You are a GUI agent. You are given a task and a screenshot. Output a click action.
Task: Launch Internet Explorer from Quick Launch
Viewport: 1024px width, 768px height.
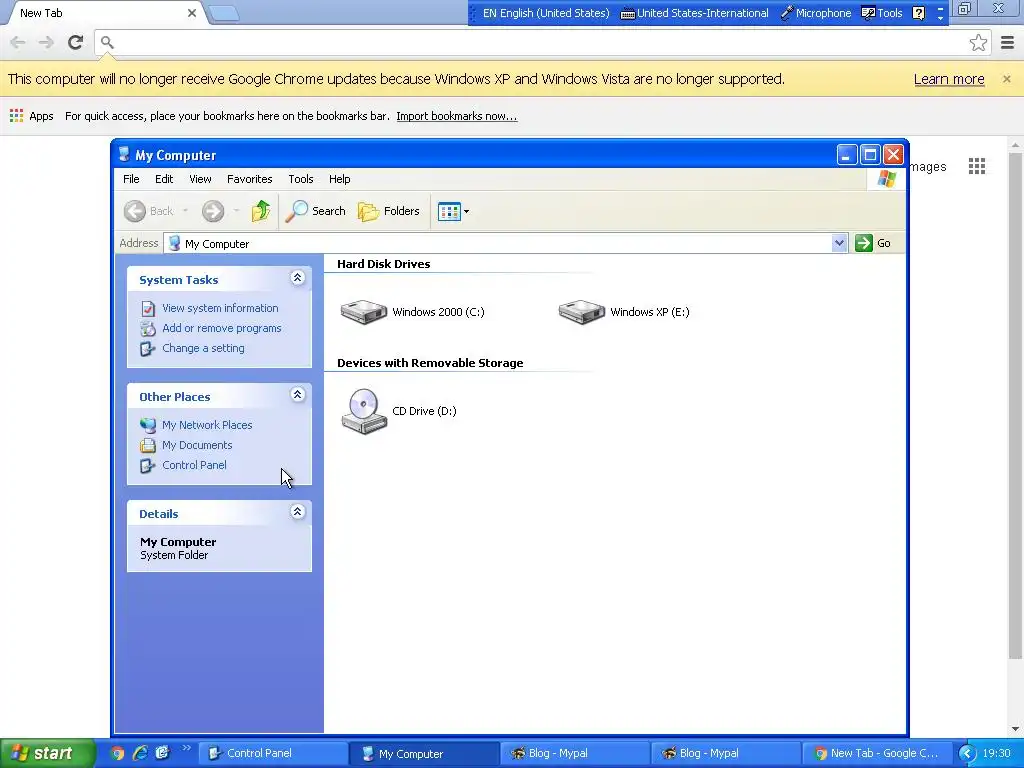[x=140, y=753]
